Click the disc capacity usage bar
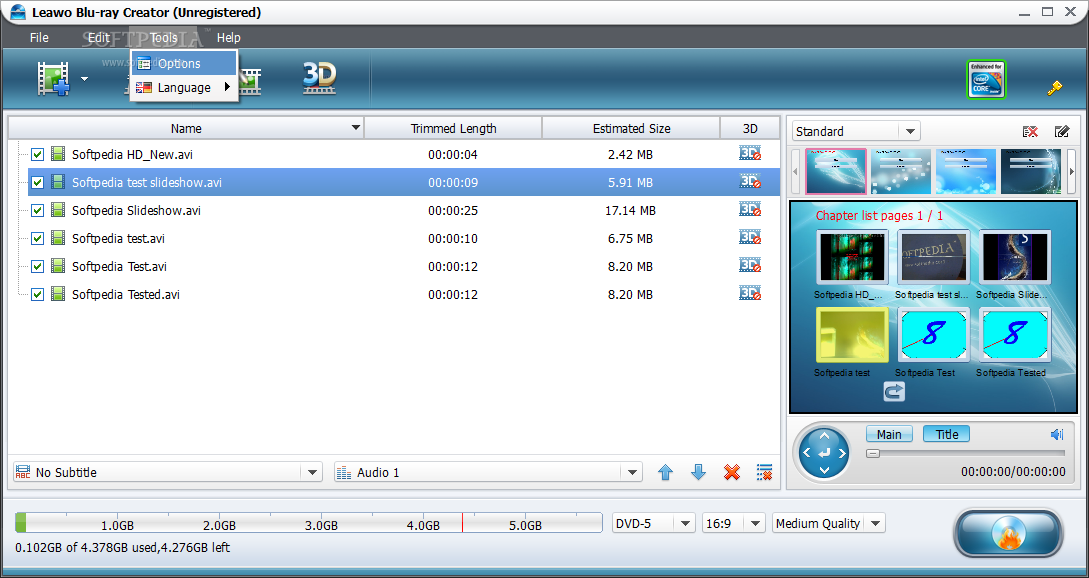This screenshot has height=578, width=1089. (308, 522)
